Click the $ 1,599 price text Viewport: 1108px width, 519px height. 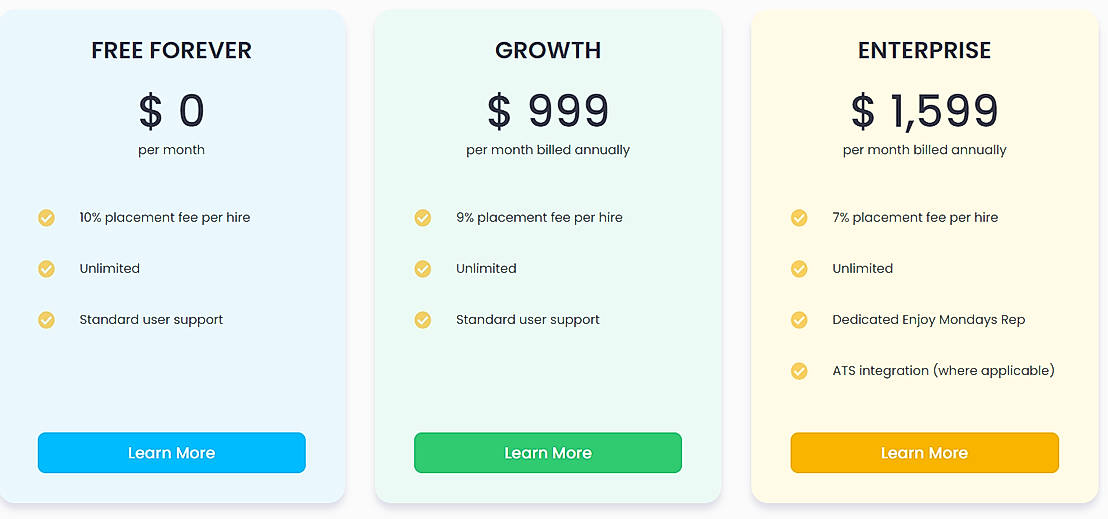[924, 111]
